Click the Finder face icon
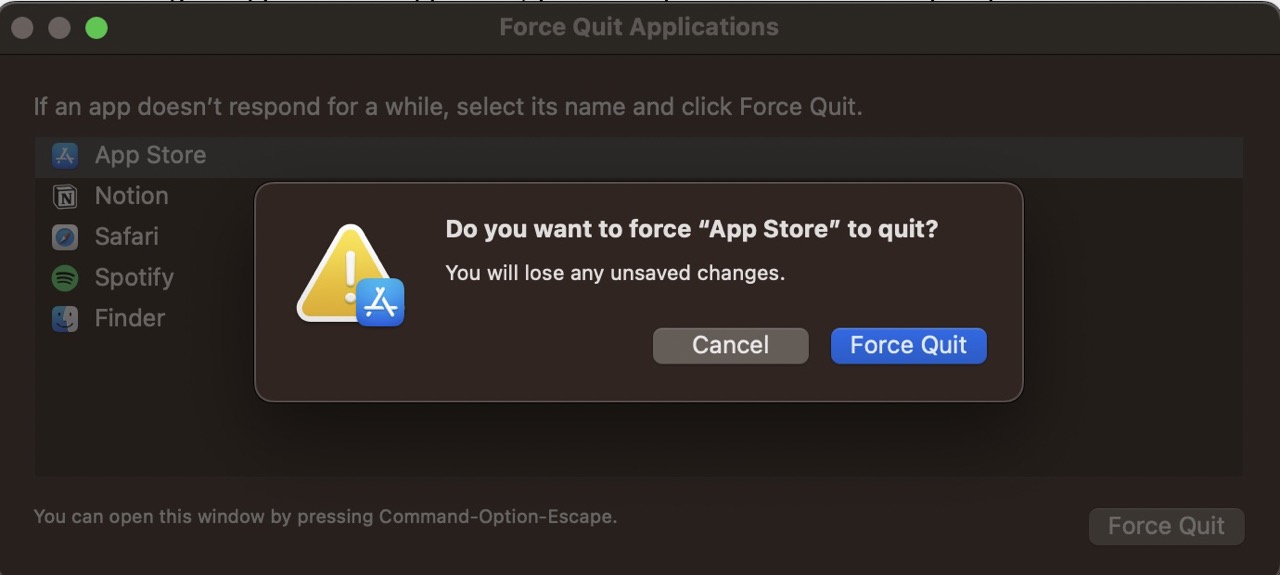The height and width of the screenshot is (575, 1280). [65, 319]
